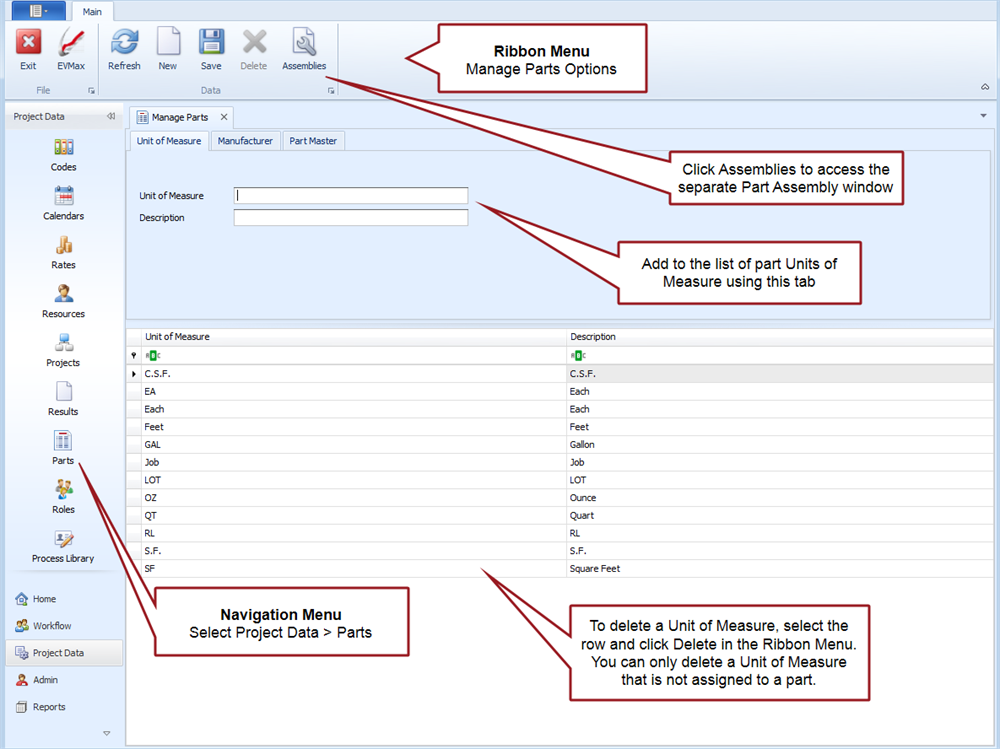Open the Assemblies window
Viewport: 1000px width, 749px height.
304,48
